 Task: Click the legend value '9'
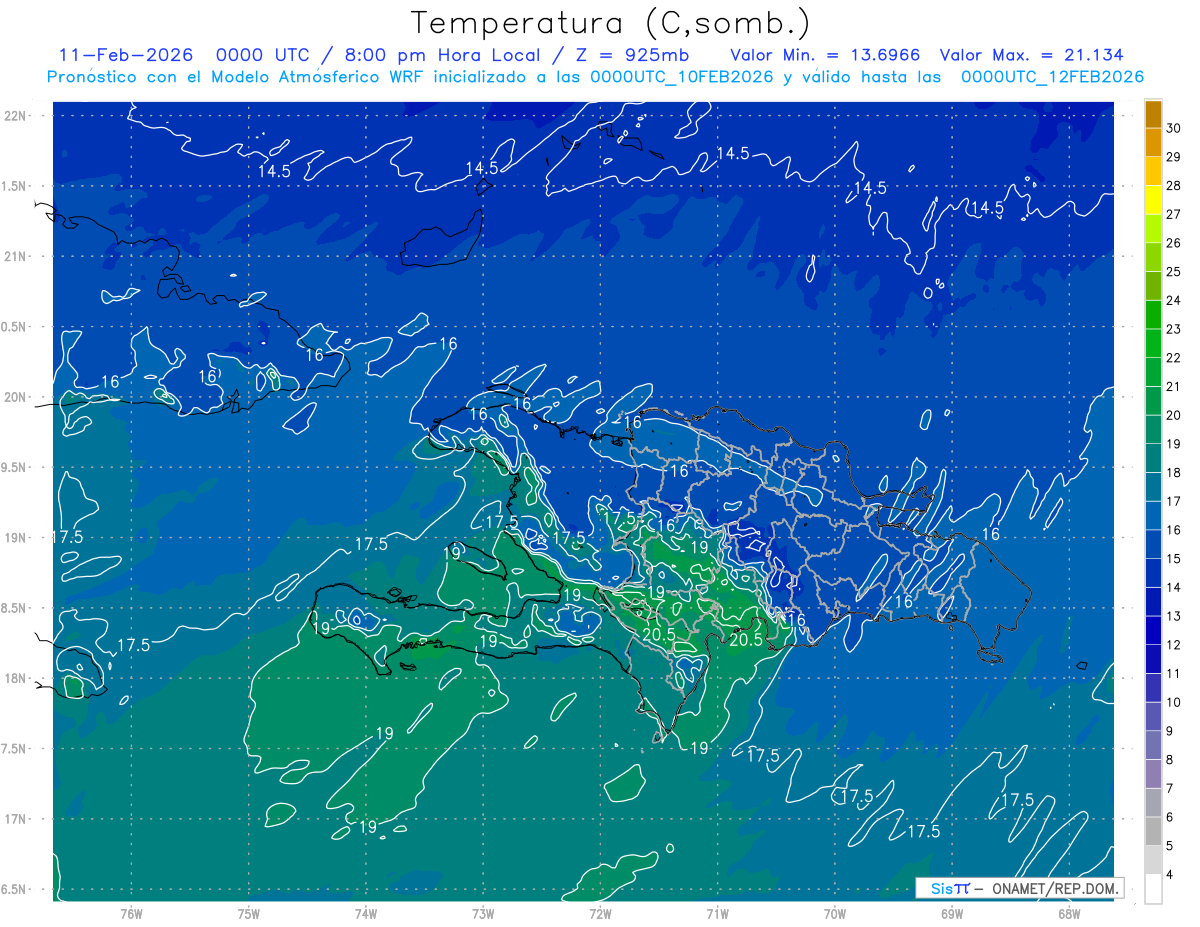(x=1170, y=731)
